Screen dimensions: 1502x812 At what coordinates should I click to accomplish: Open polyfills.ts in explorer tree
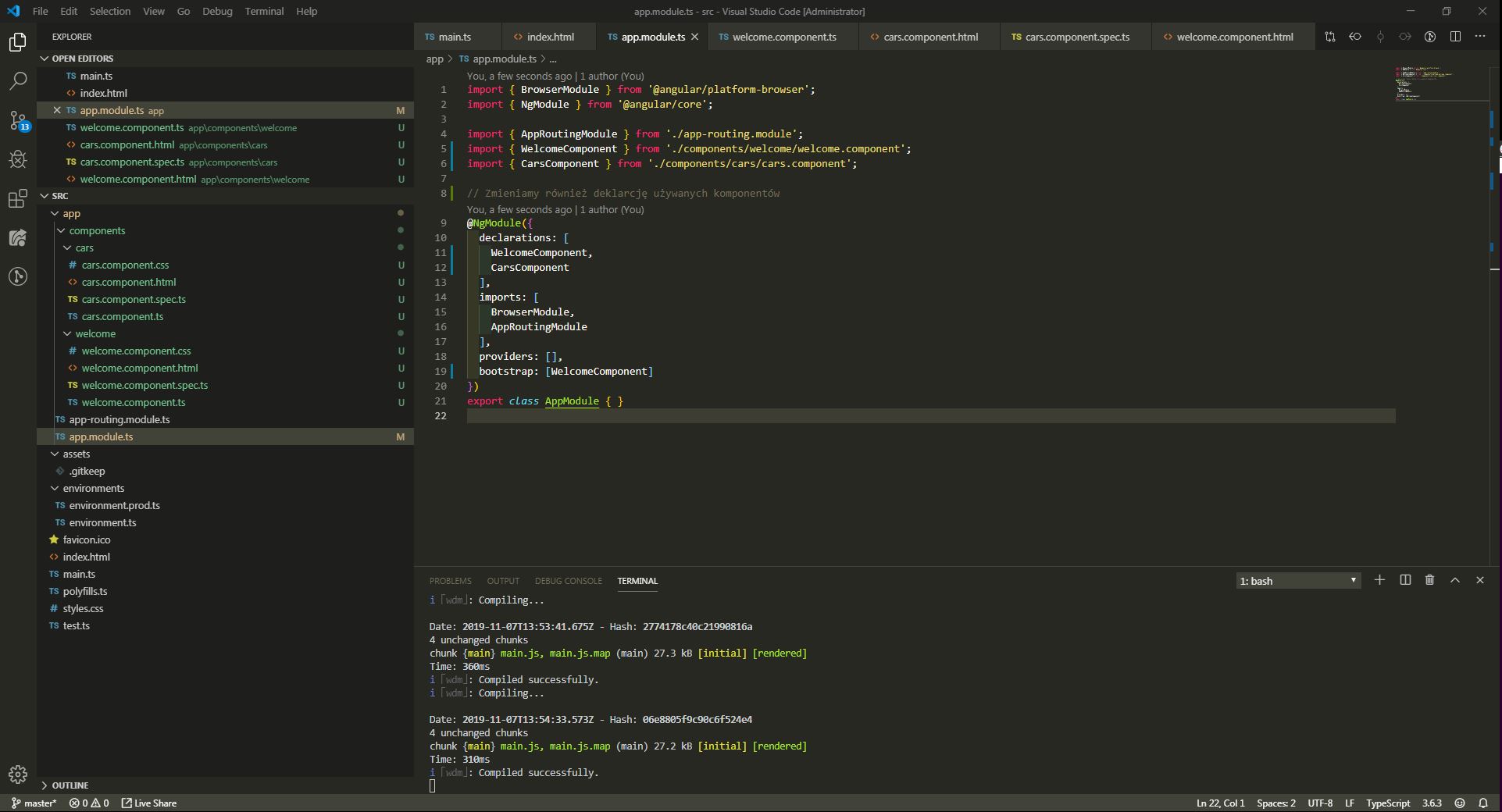tap(225, 591)
